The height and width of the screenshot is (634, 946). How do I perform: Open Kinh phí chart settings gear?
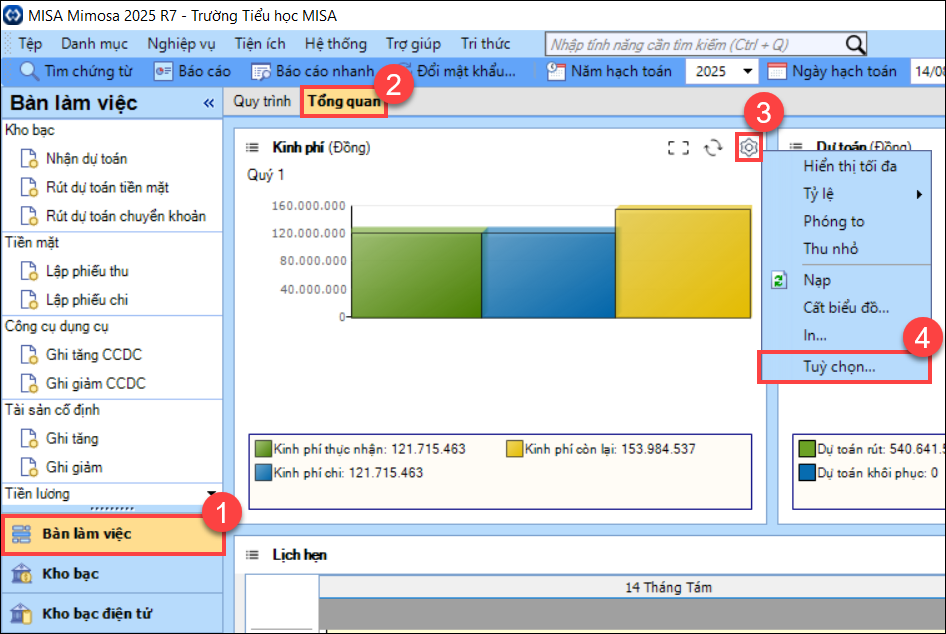749,147
